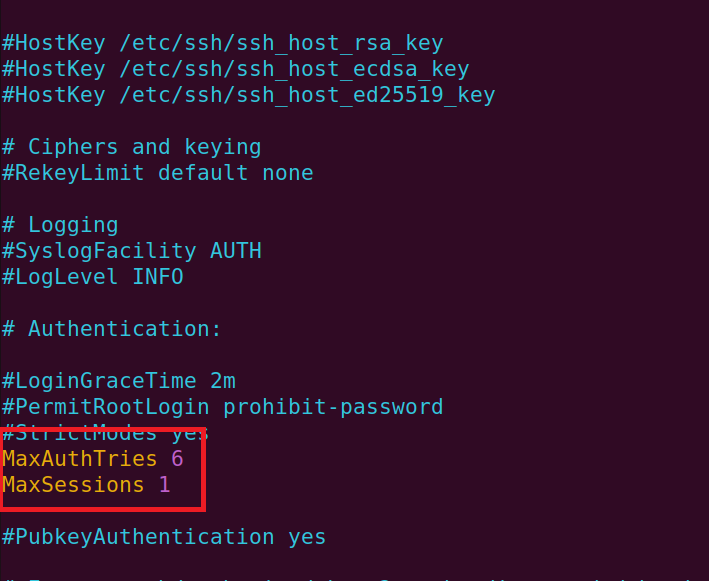Click the 'none' value of RekeyLimit
The width and height of the screenshot is (709, 581).
[288, 173]
